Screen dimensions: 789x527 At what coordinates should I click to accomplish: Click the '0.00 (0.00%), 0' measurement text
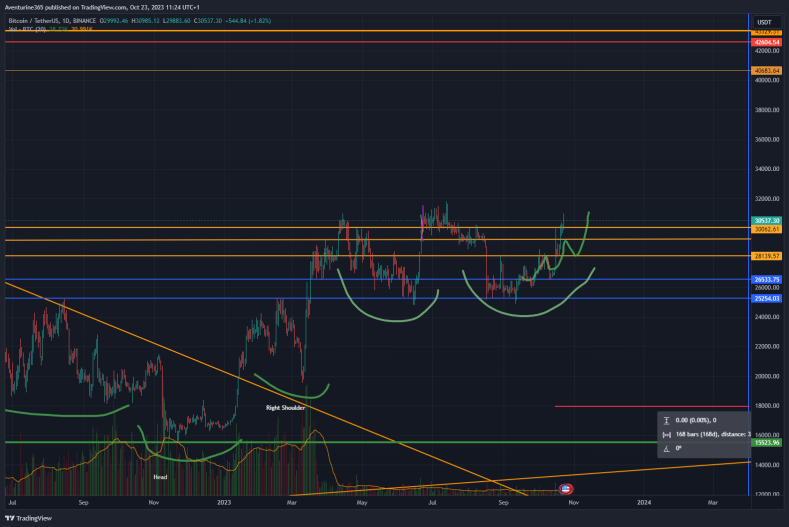696,420
